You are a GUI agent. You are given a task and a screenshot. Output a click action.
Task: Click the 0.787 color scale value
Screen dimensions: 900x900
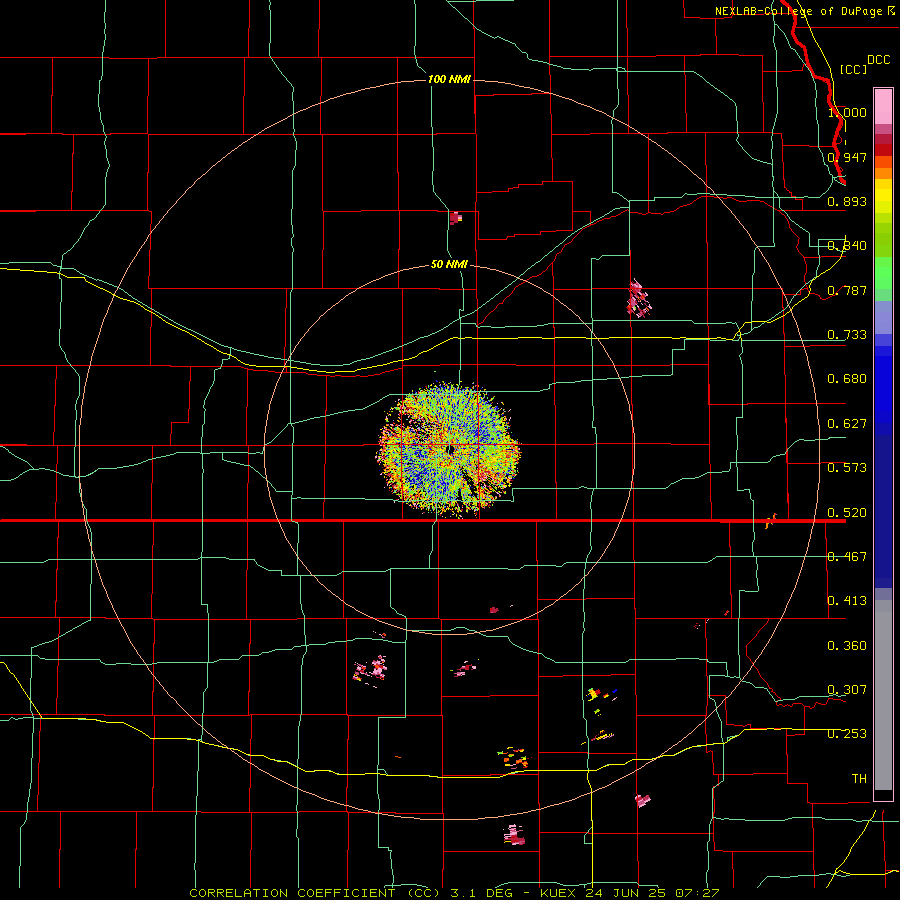coord(847,290)
